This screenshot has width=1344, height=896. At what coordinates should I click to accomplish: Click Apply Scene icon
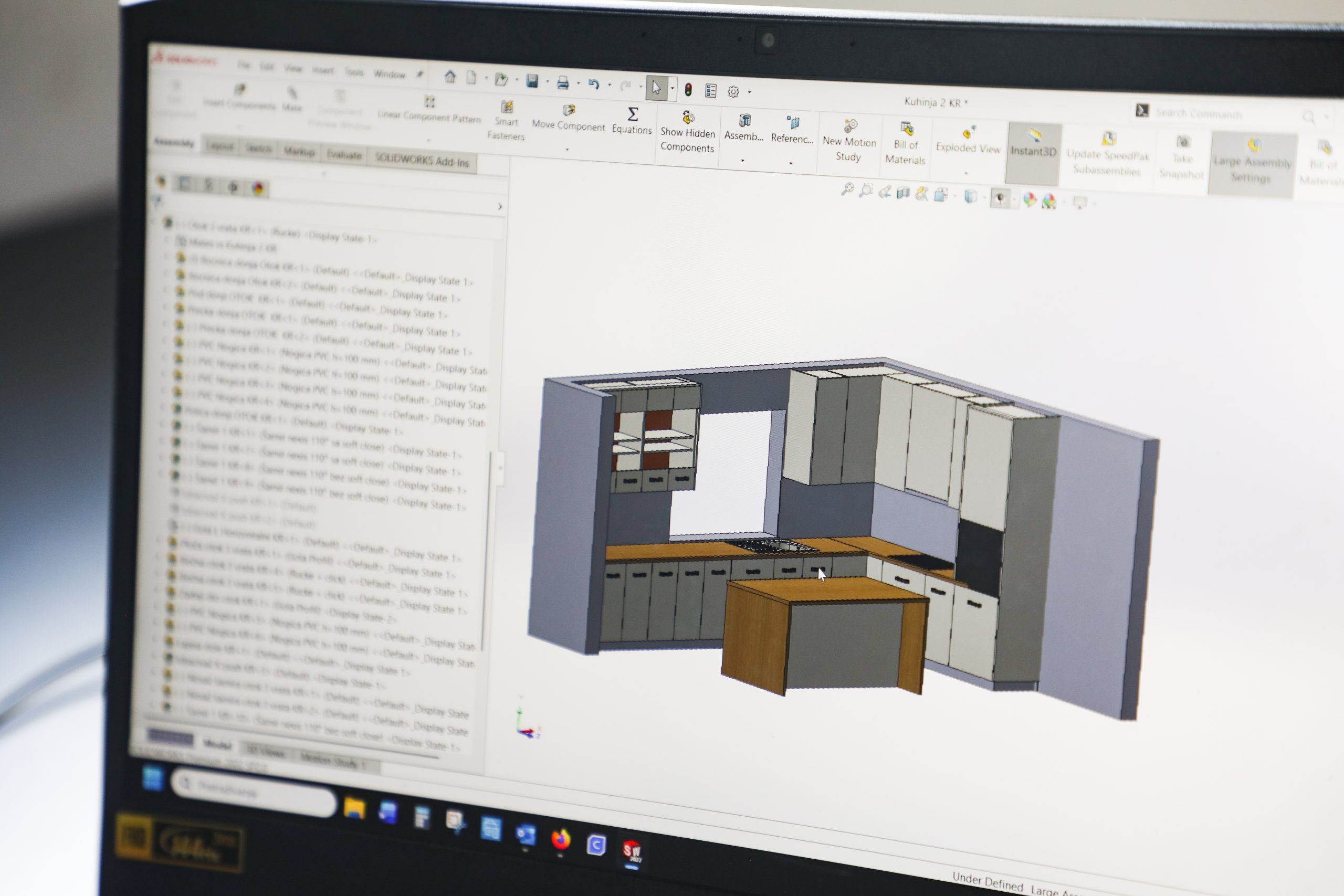(x=1048, y=201)
